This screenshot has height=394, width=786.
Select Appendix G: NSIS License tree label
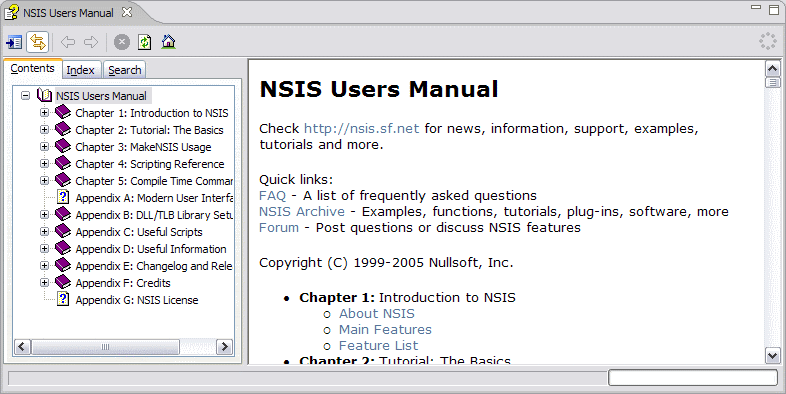coord(137,300)
